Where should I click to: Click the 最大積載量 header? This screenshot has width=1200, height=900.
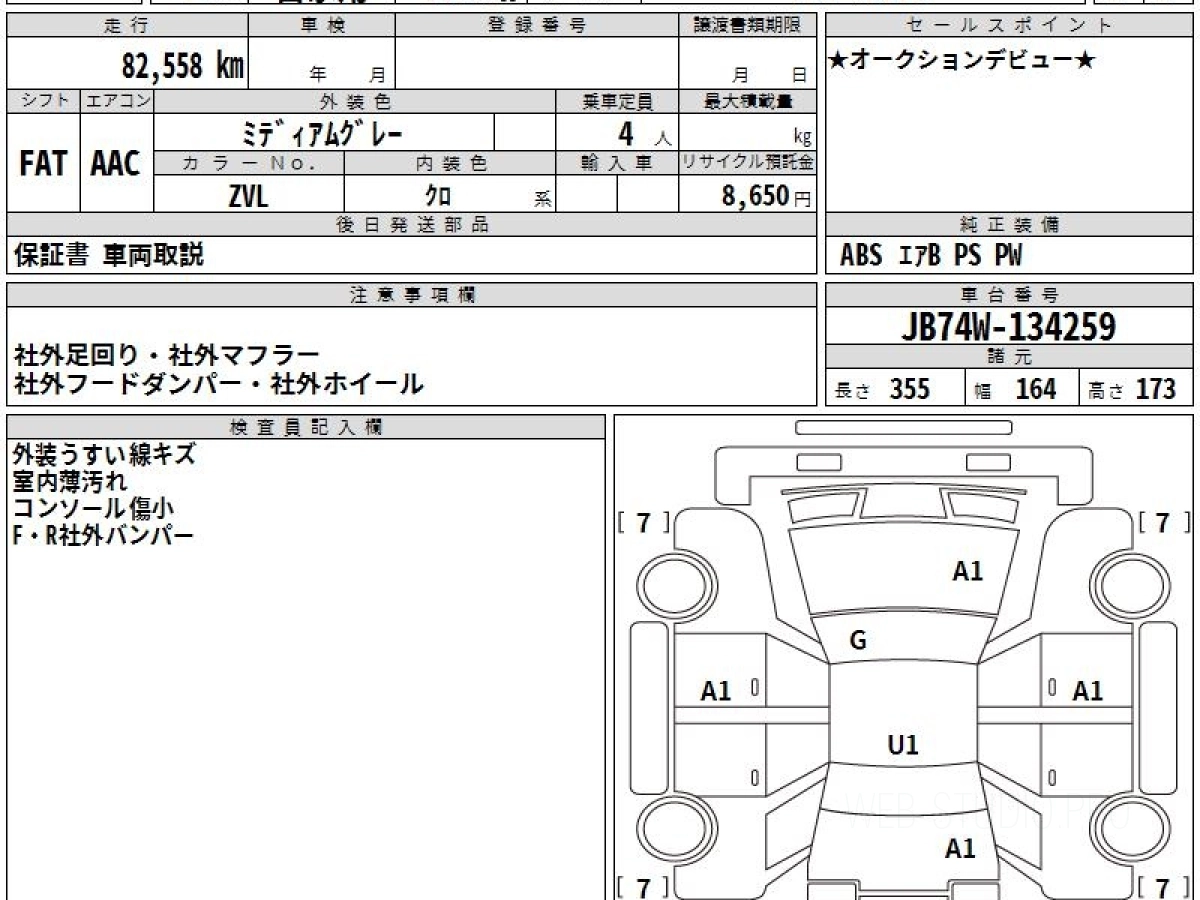(747, 101)
